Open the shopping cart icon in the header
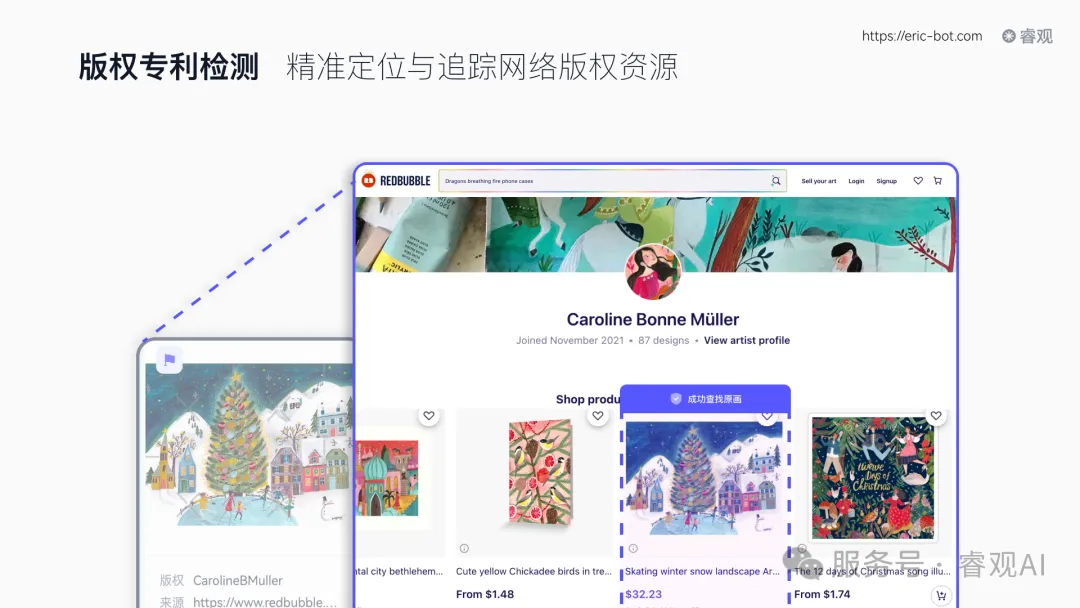This screenshot has width=1080, height=608. 937,180
